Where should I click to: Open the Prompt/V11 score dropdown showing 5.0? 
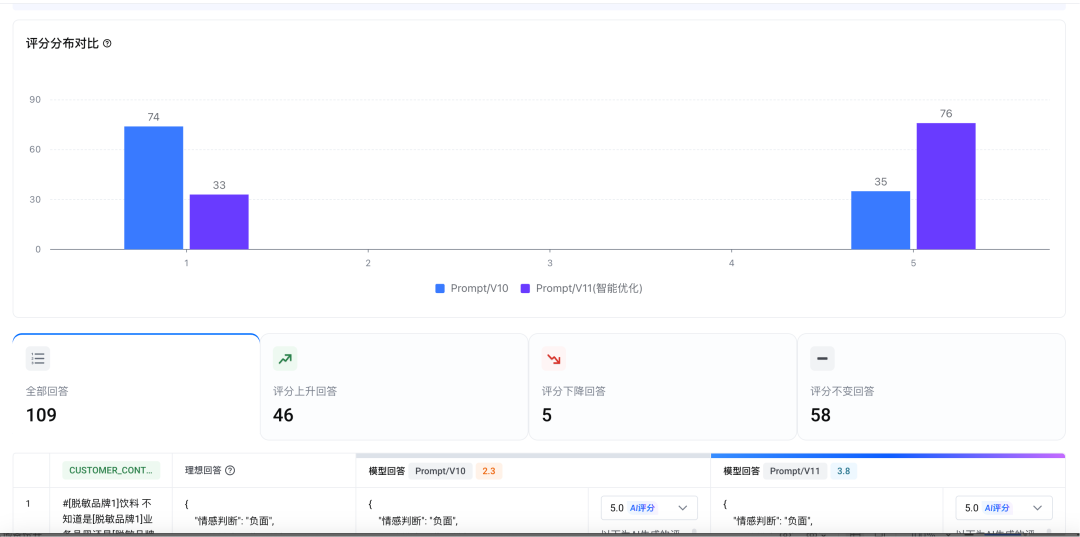click(x=1004, y=508)
